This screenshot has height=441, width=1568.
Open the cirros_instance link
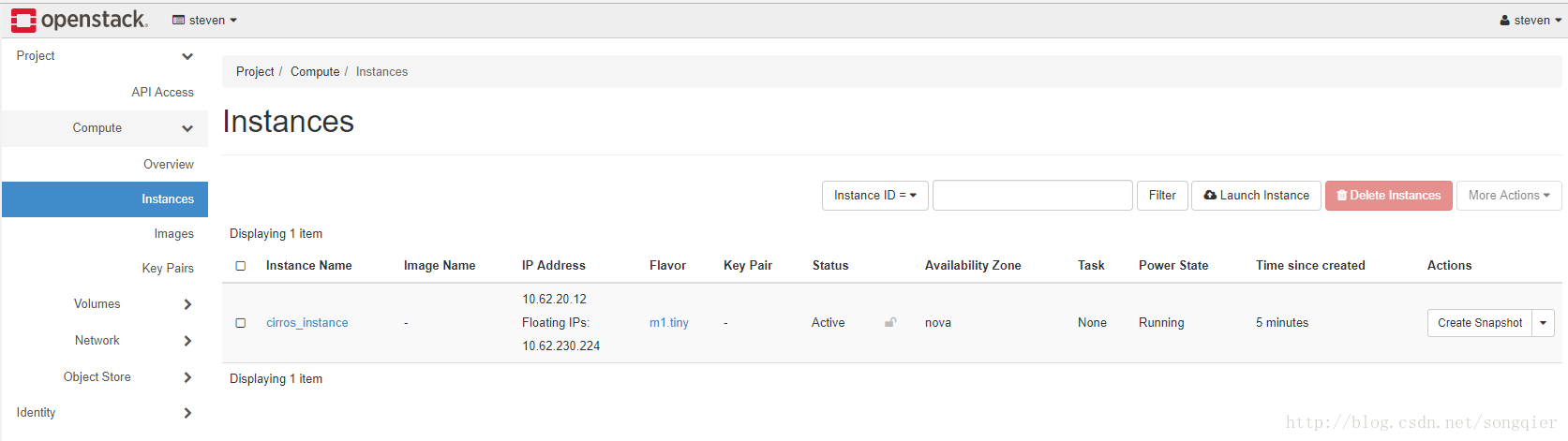pos(307,323)
